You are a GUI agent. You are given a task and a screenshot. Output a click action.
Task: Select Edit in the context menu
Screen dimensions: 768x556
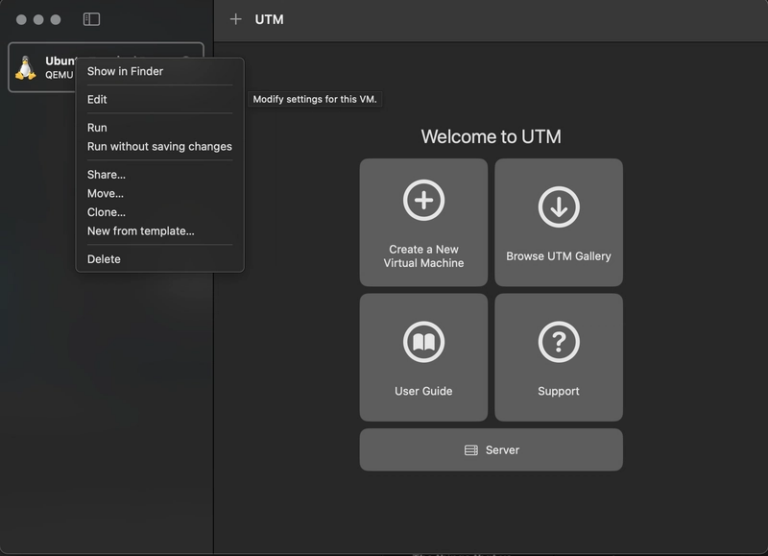click(x=160, y=99)
